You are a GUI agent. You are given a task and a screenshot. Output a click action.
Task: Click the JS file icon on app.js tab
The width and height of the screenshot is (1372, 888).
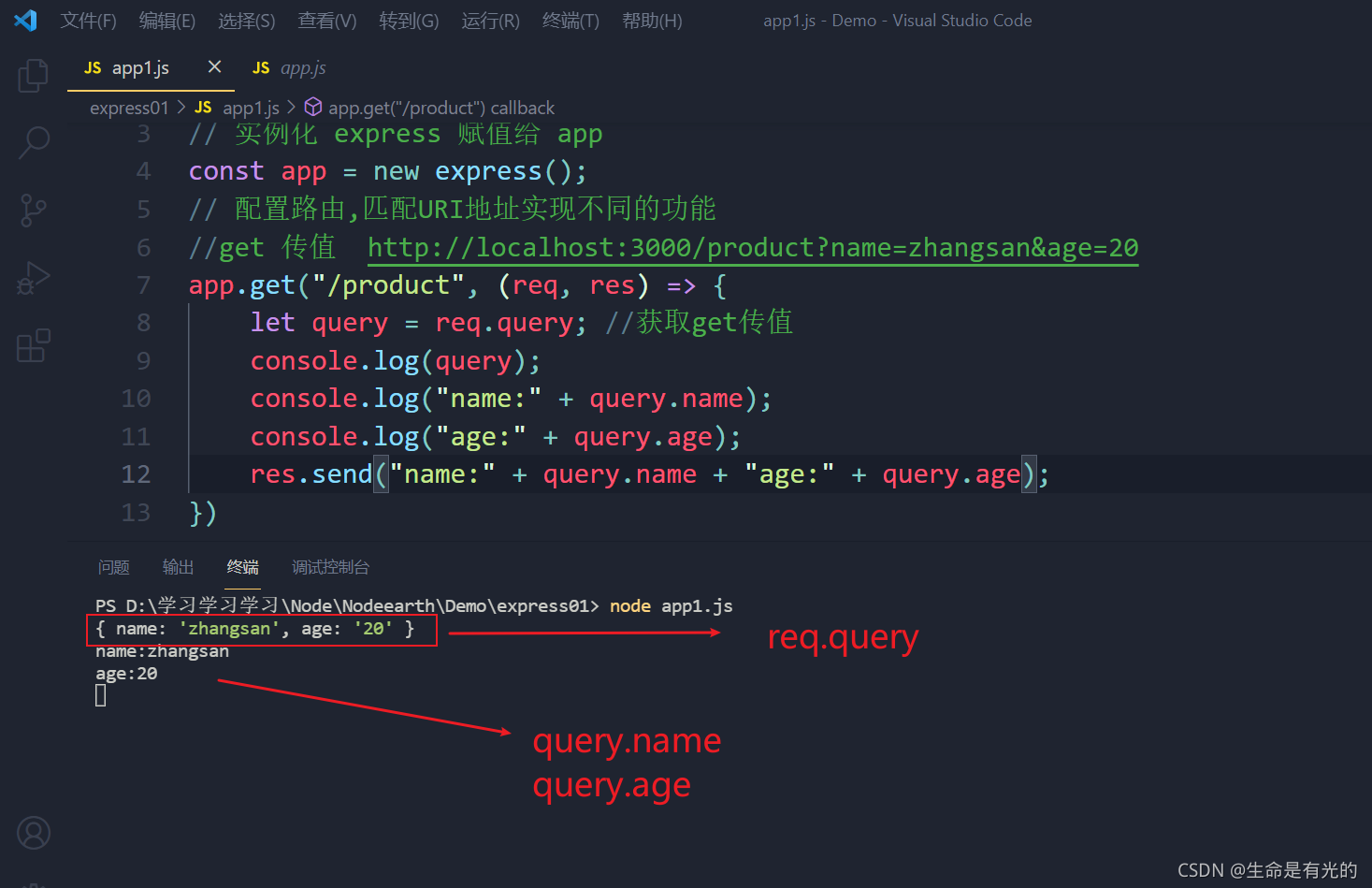[261, 68]
